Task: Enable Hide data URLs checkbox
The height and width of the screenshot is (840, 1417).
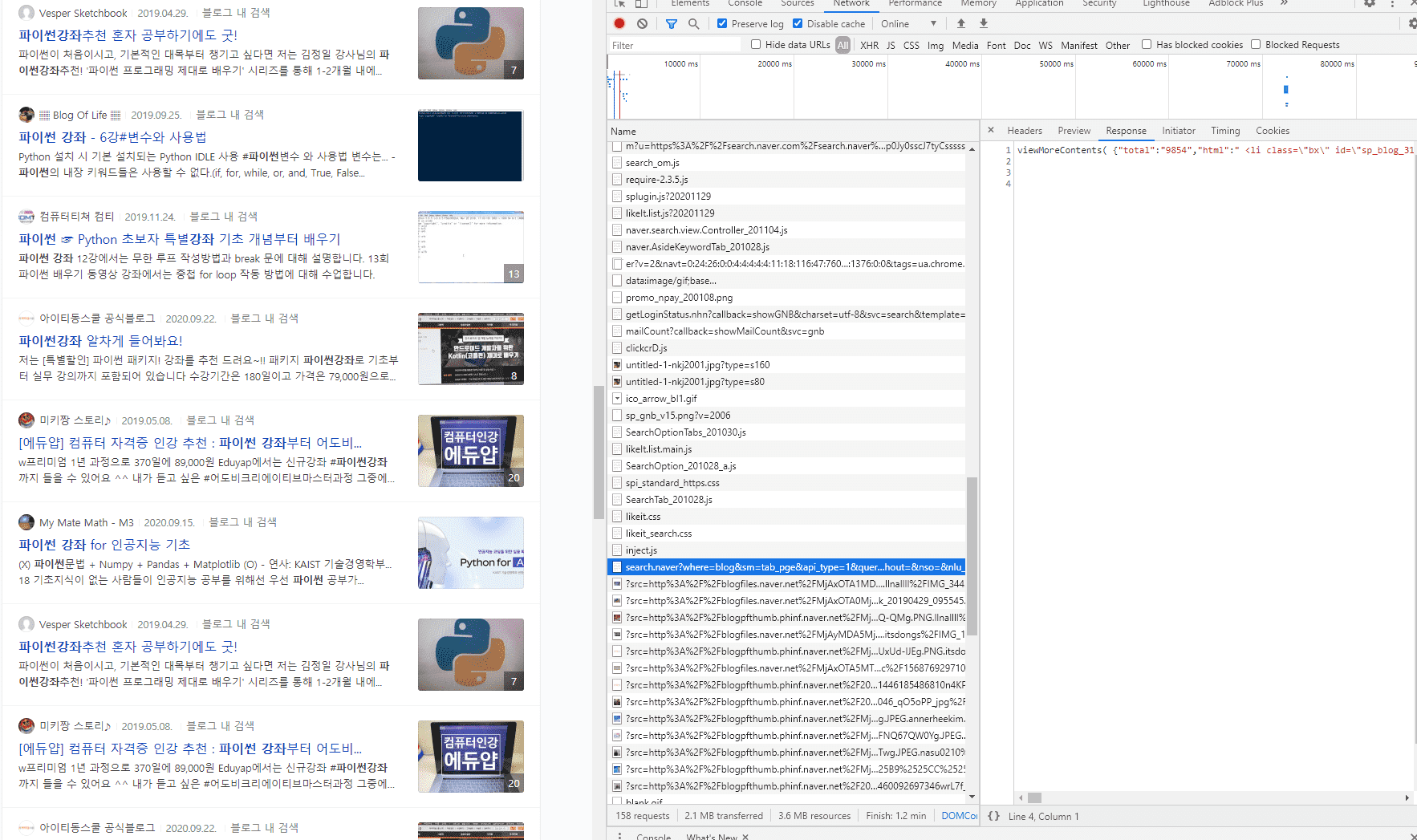Action: click(756, 45)
